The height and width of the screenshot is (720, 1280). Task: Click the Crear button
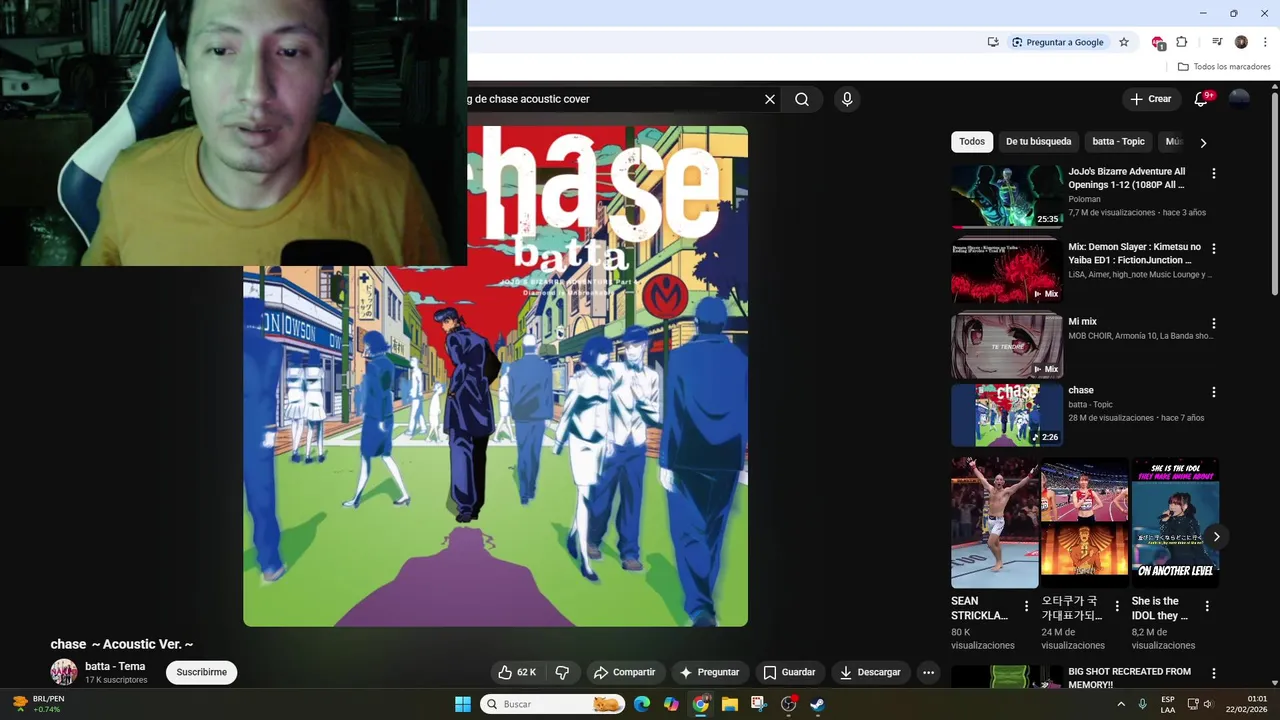click(1150, 99)
